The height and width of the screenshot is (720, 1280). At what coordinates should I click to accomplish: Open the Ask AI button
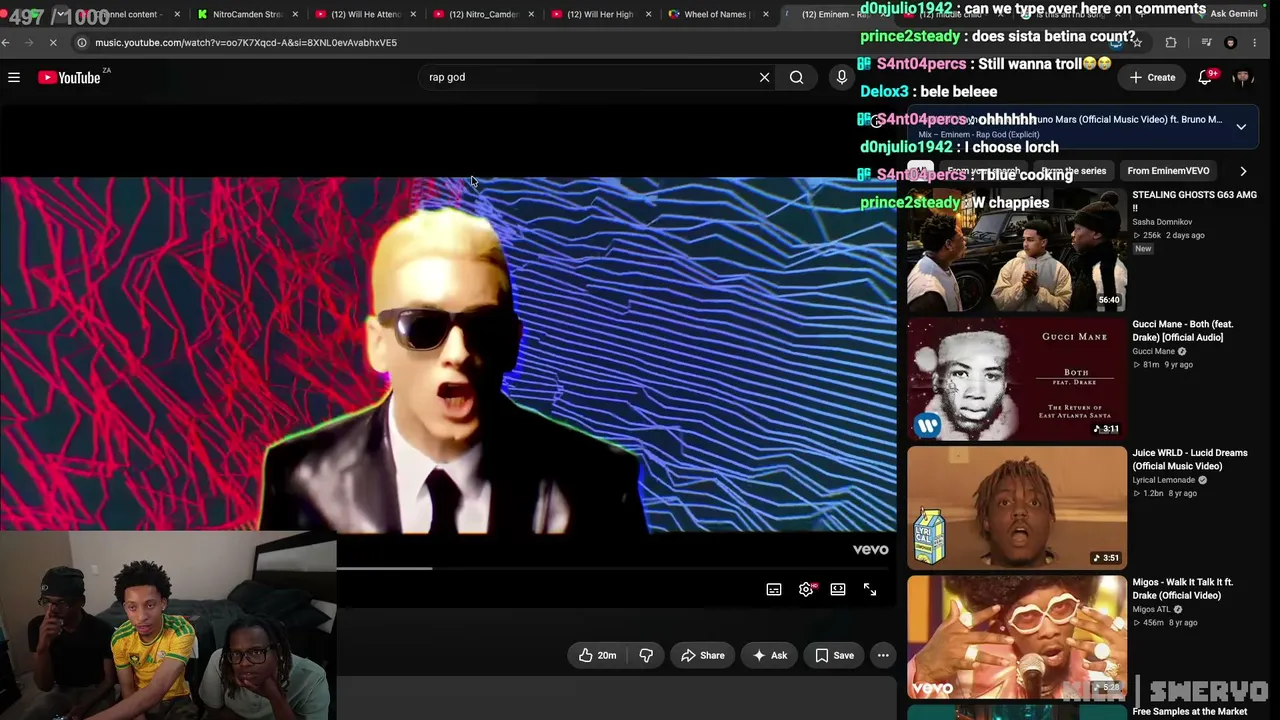[770, 655]
